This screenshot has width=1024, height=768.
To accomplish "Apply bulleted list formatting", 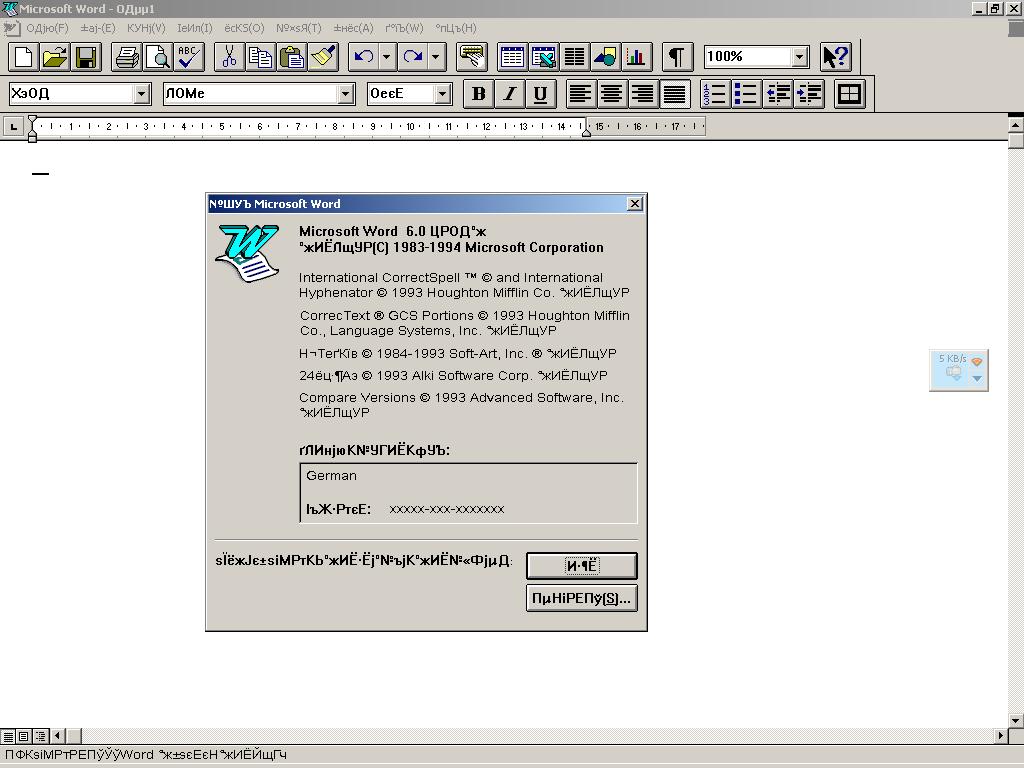I will (x=746, y=94).
